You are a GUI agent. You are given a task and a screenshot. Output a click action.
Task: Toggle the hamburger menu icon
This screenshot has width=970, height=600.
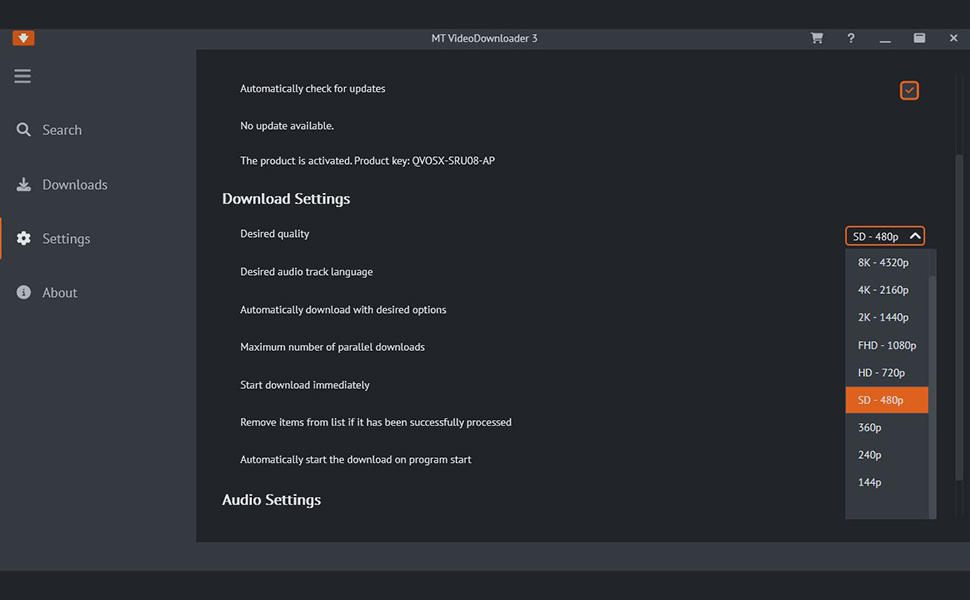pos(23,76)
